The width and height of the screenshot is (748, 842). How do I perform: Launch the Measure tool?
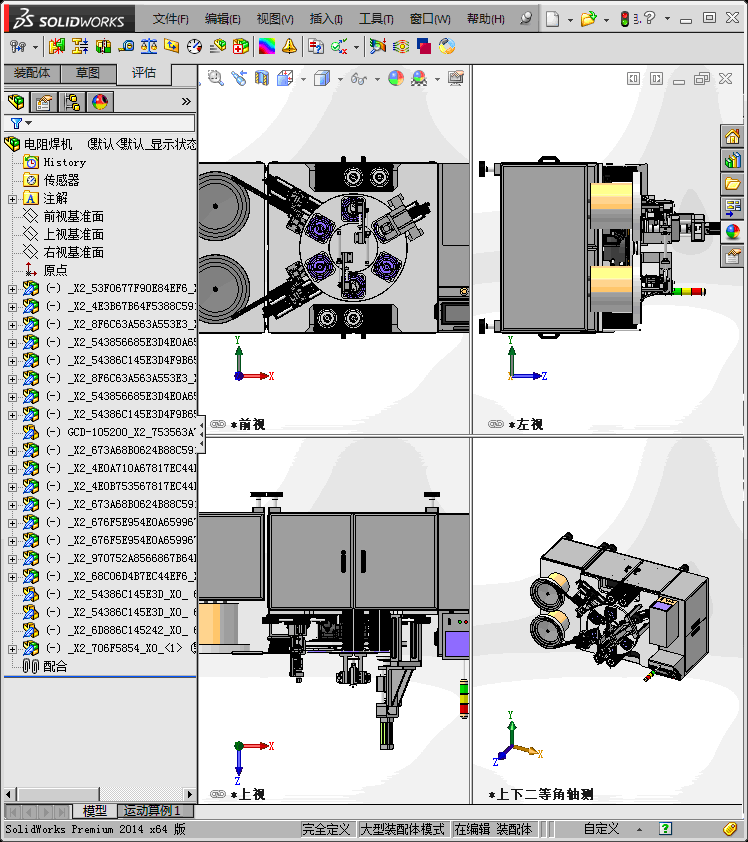pos(126,47)
